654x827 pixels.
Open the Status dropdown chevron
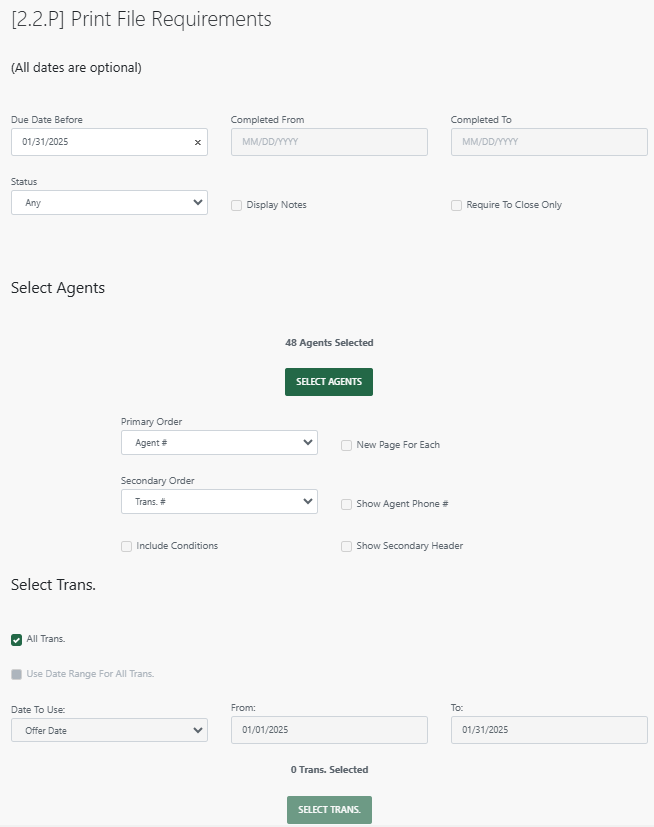[197, 202]
